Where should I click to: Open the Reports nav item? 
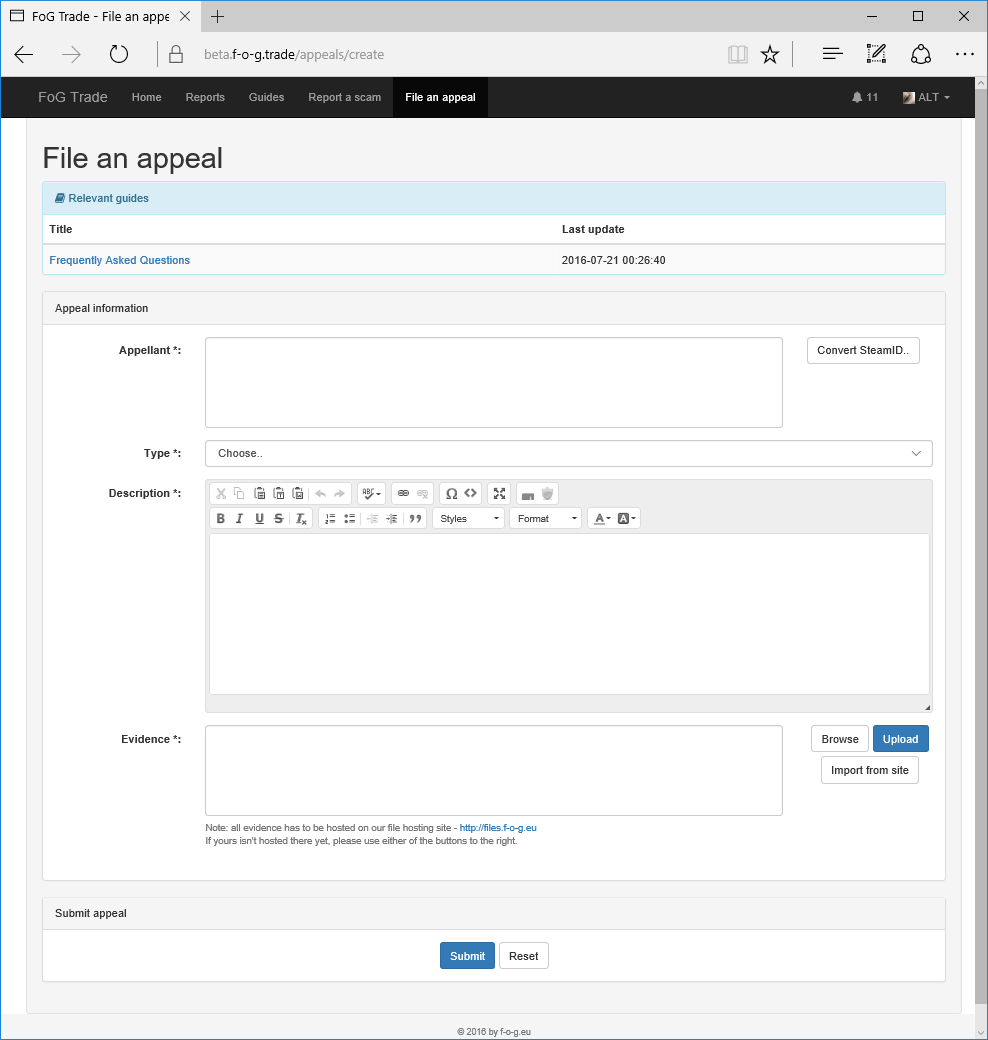click(x=205, y=98)
